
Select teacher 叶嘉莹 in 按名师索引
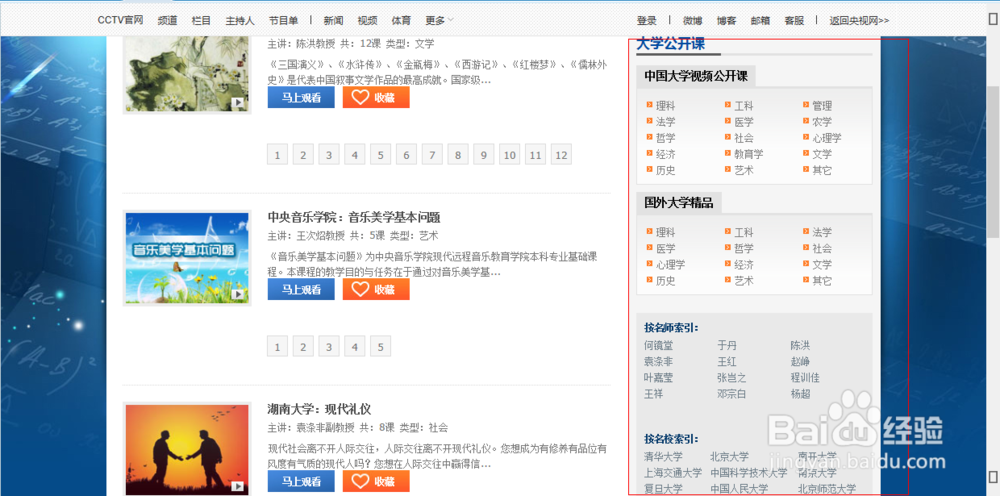pos(658,377)
